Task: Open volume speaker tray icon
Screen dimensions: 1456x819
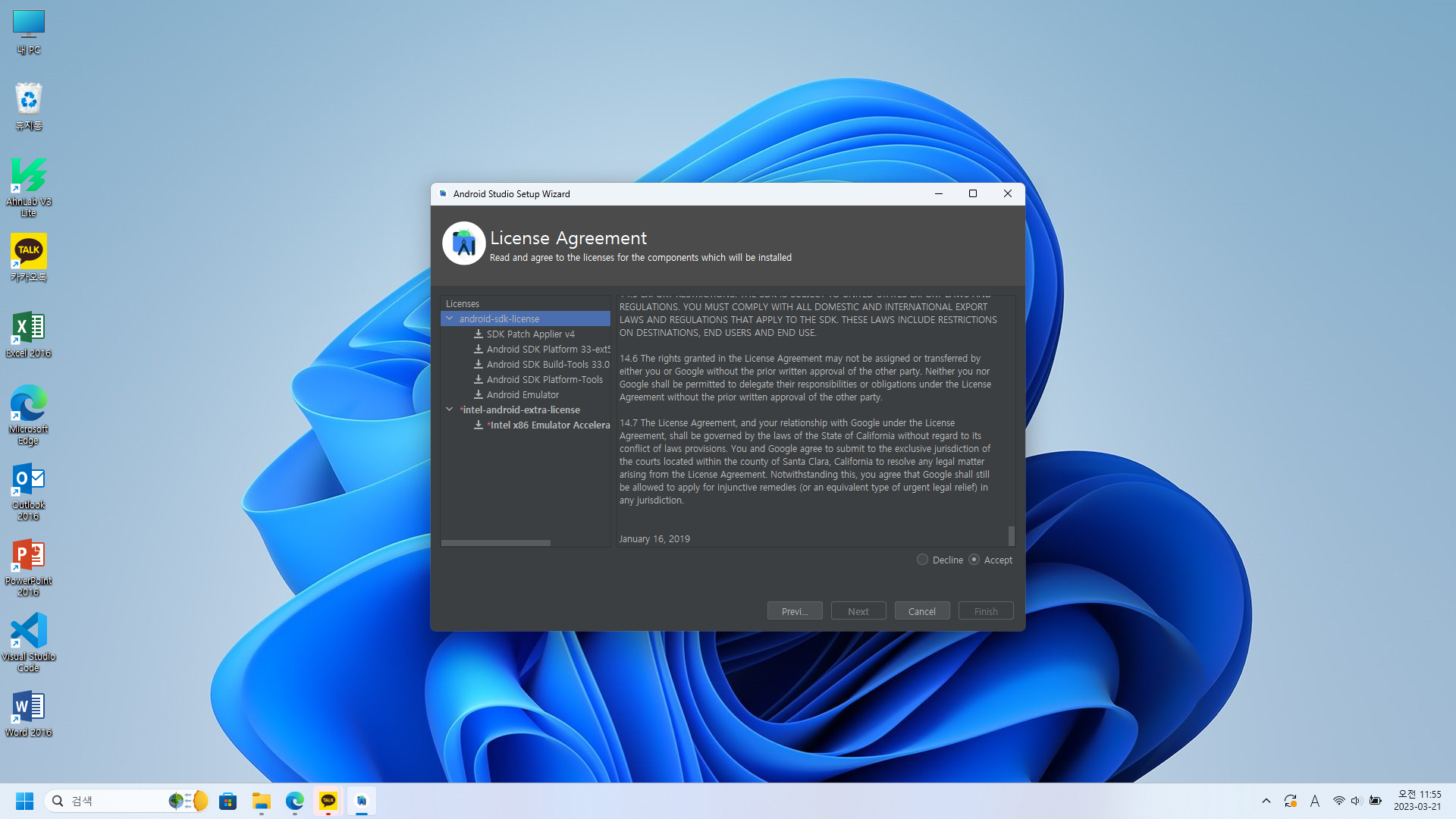Action: tap(1357, 801)
